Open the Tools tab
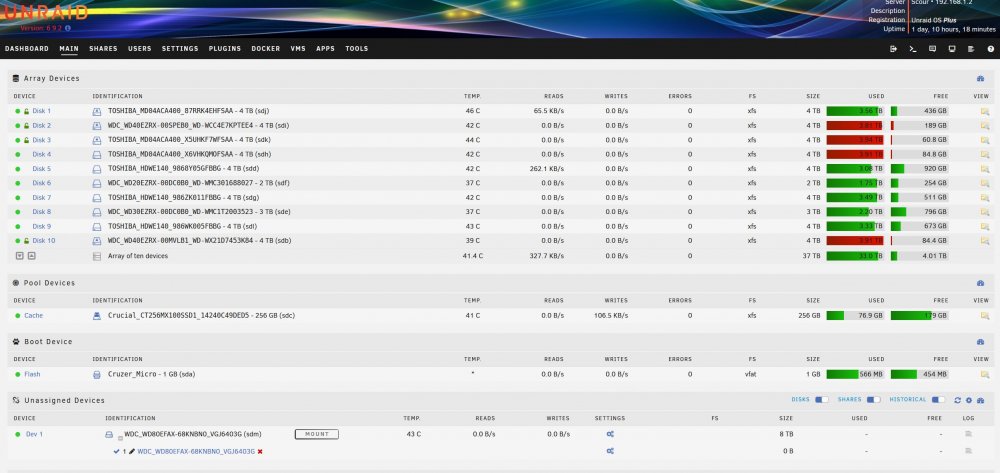The width and height of the screenshot is (1000, 473). click(x=357, y=48)
